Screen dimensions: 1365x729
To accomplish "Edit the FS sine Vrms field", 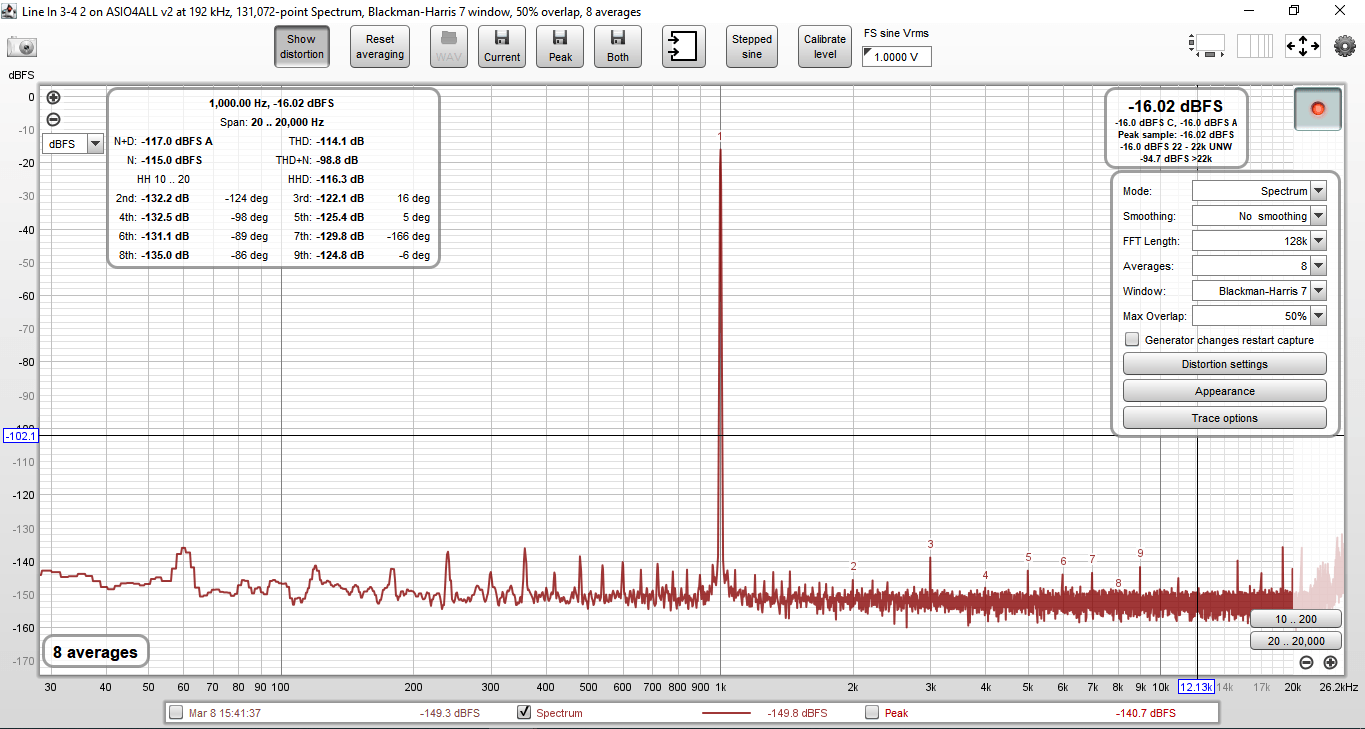I will pos(897,57).
